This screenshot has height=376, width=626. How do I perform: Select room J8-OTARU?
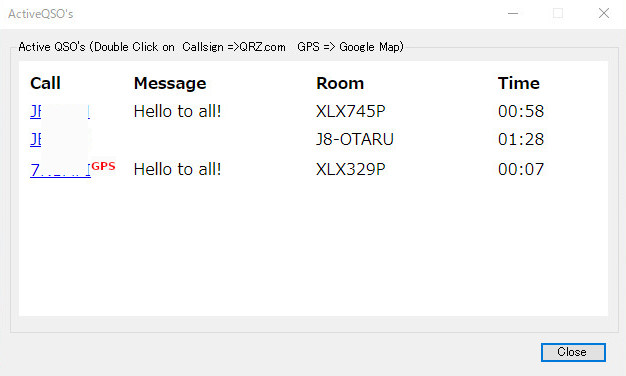coord(355,139)
